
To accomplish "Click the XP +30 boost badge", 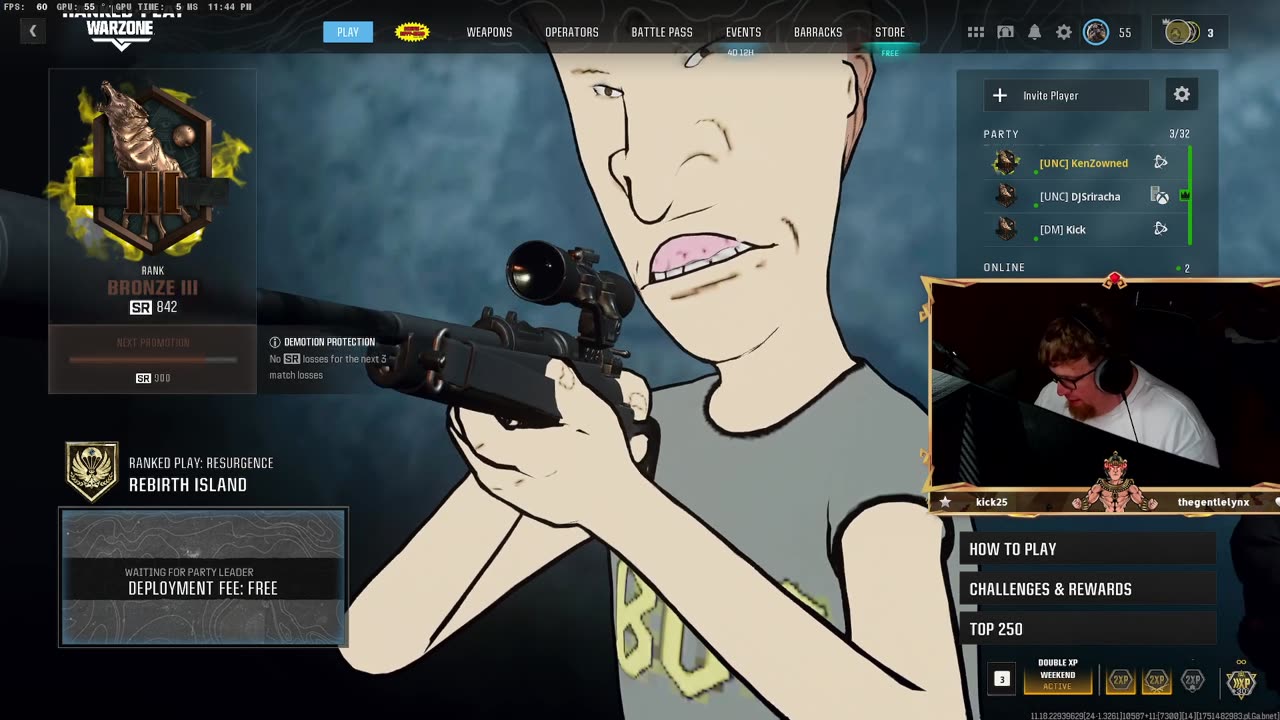I will pyautogui.click(x=1241, y=682).
